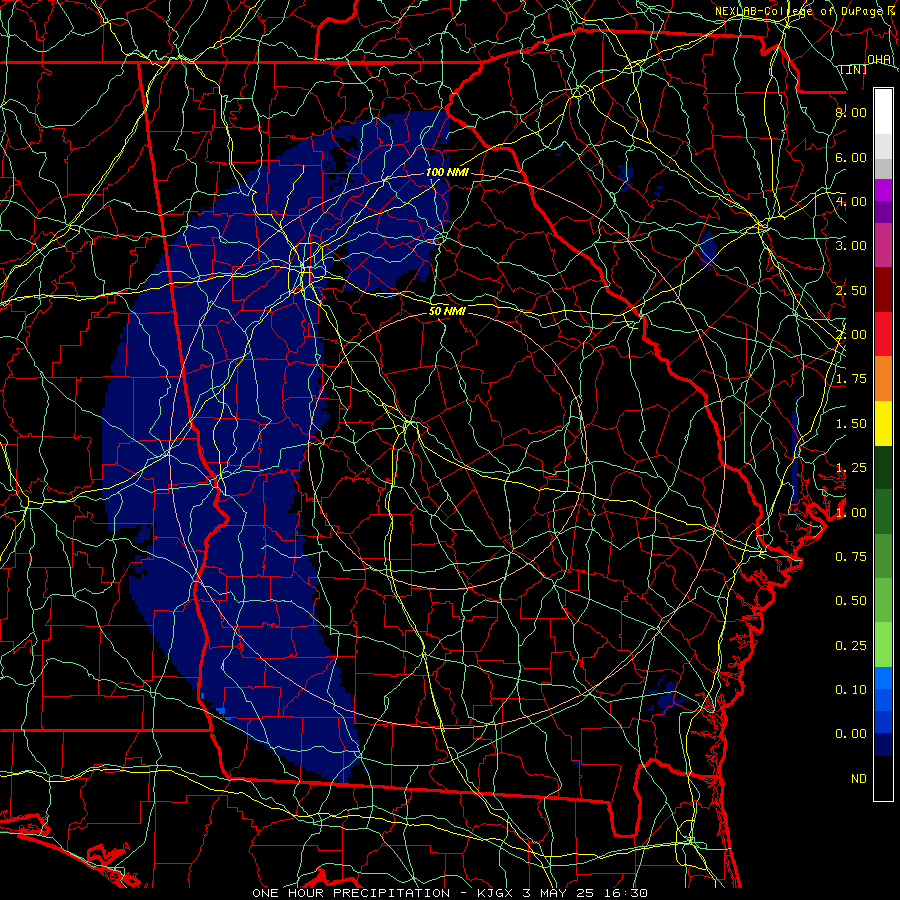Image resolution: width=900 pixels, height=900 pixels.
Task: Click the white swatch at top of legend
Action: coord(883,111)
